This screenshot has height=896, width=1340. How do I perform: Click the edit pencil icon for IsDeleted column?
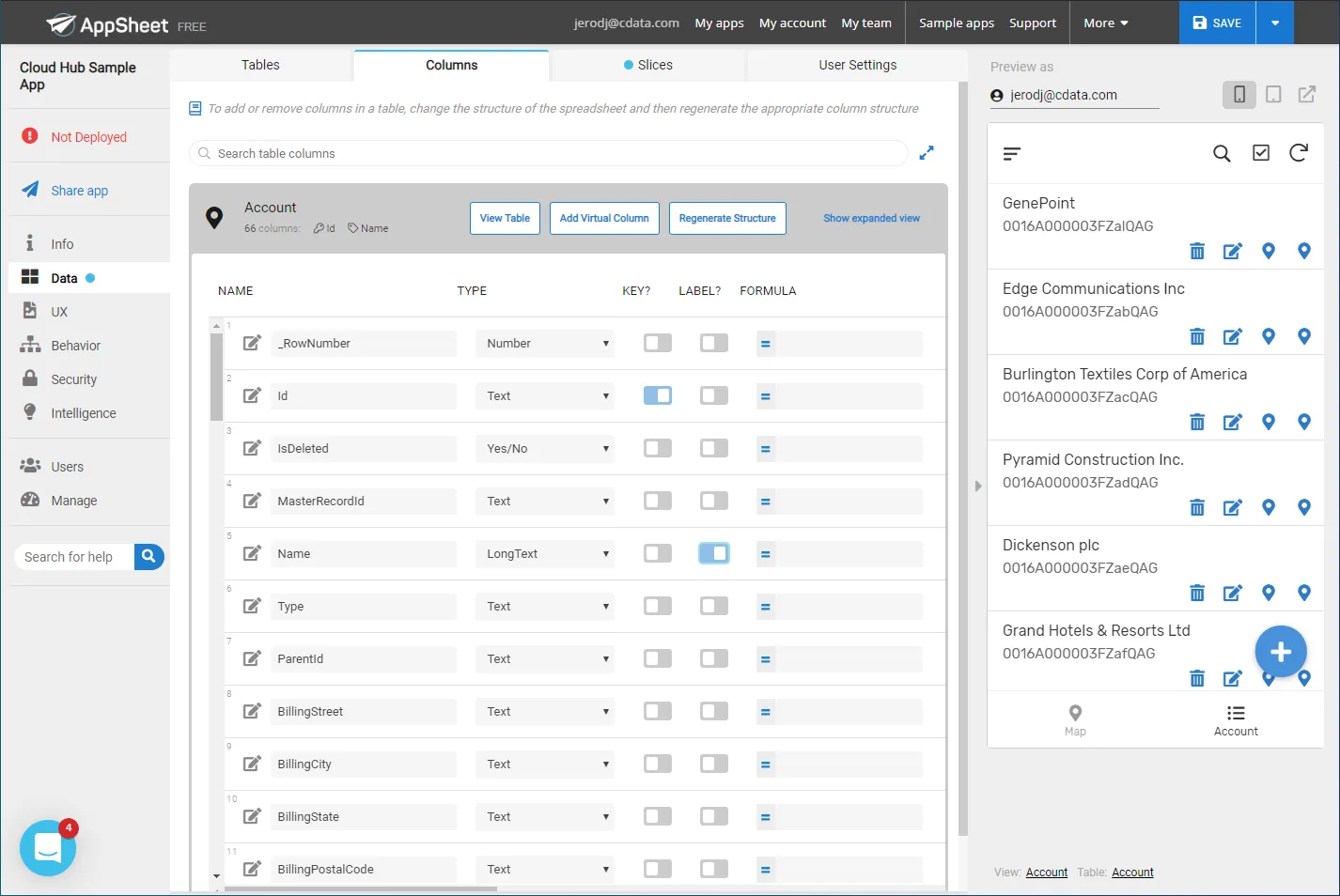[x=252, y=448]
